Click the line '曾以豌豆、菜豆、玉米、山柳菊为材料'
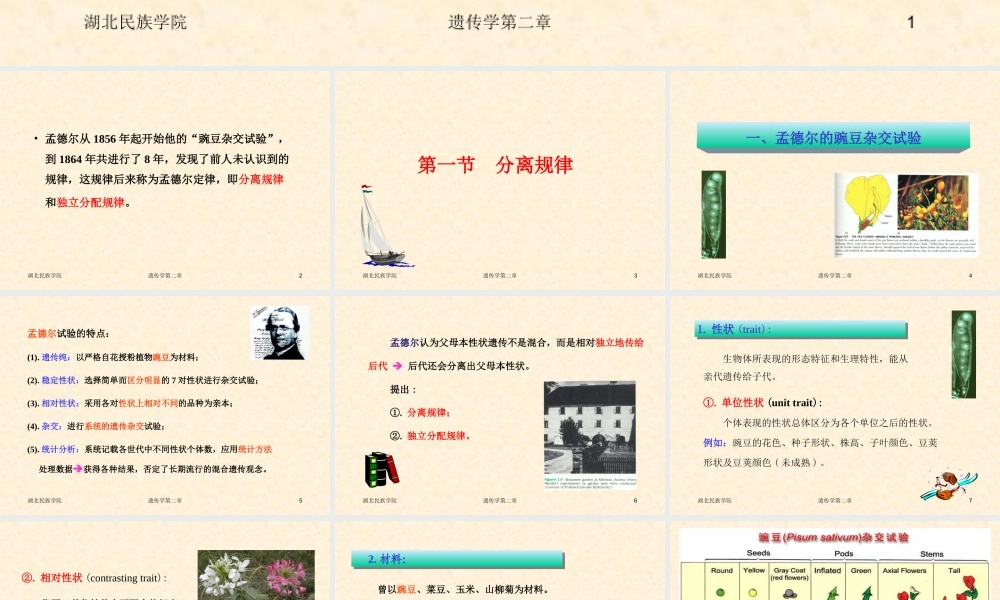This screenshot has height=600, width=1000. (464, 589)
